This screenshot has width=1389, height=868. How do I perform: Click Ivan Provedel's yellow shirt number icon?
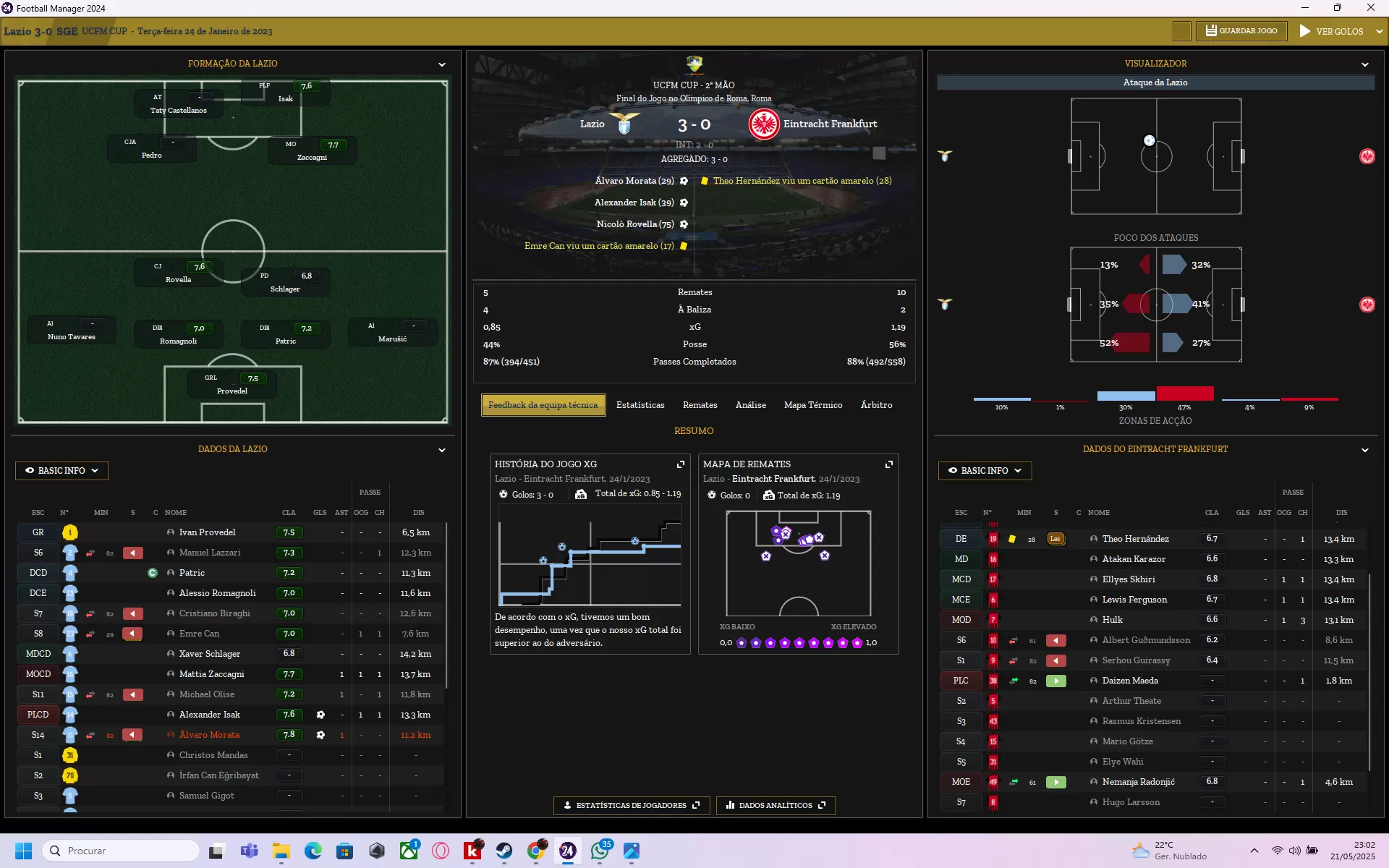[70, 532]
